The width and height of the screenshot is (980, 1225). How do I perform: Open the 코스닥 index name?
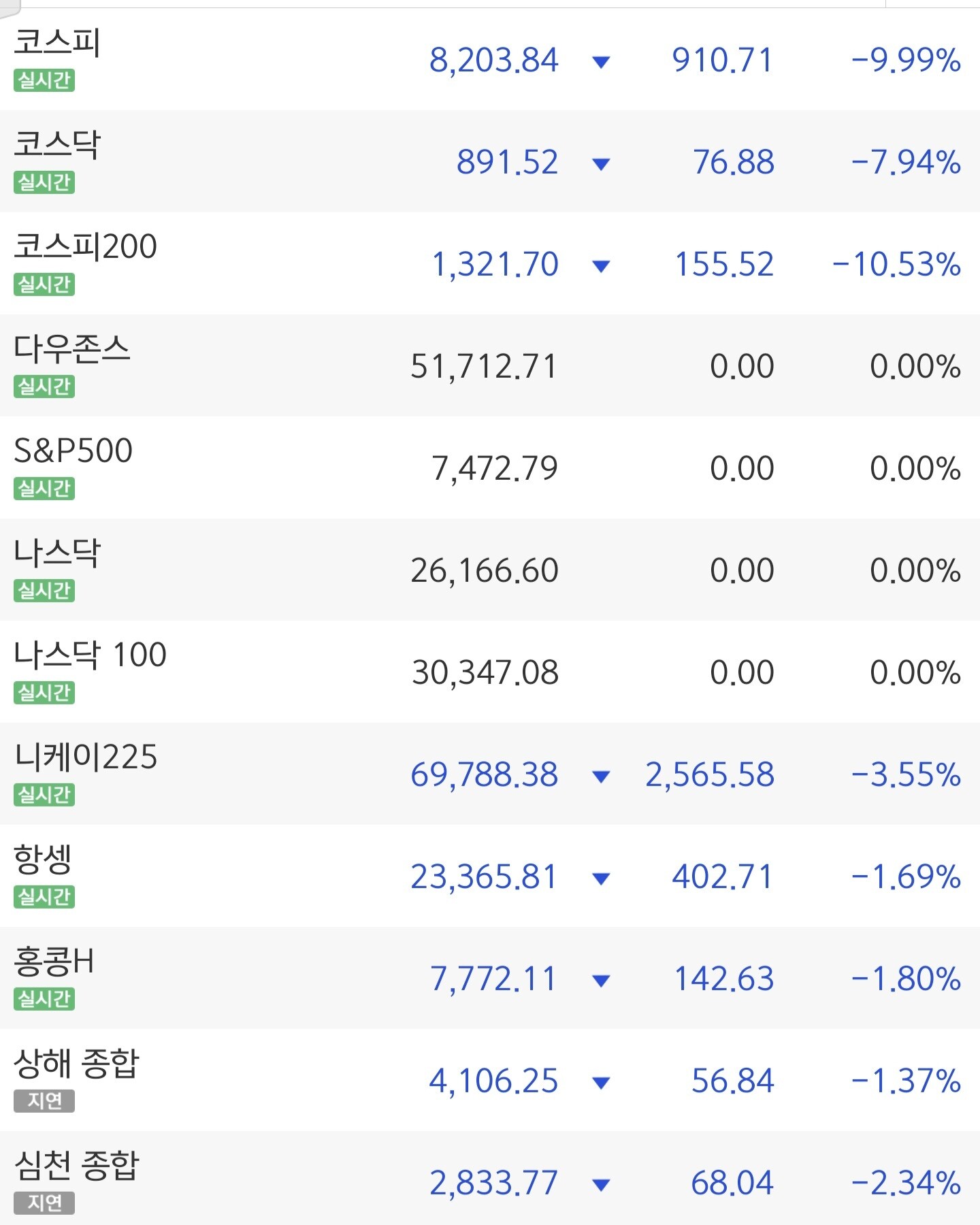coord(57,144)
